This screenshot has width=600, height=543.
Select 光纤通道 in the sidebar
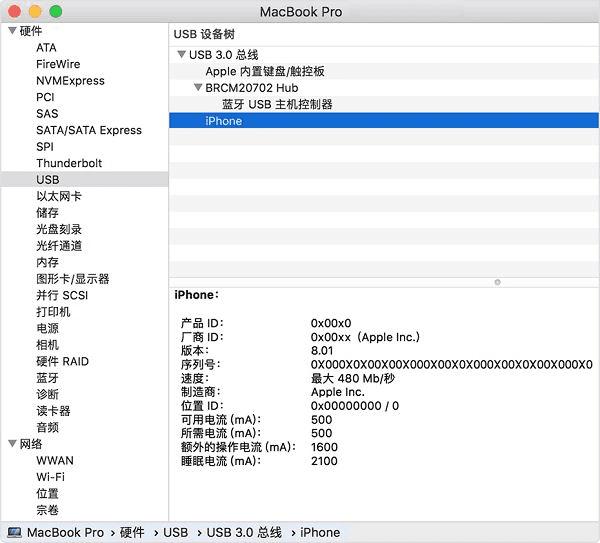59,245
